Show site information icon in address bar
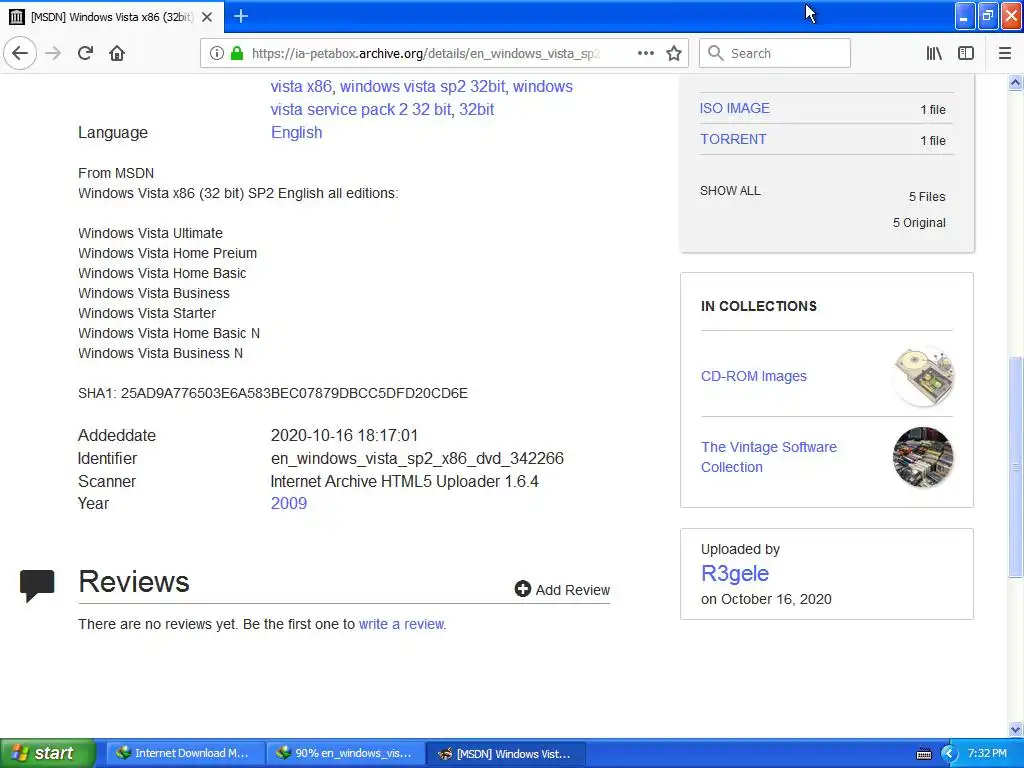The width and height of the screenshot is (1024, 768). (x=217, y=53)
